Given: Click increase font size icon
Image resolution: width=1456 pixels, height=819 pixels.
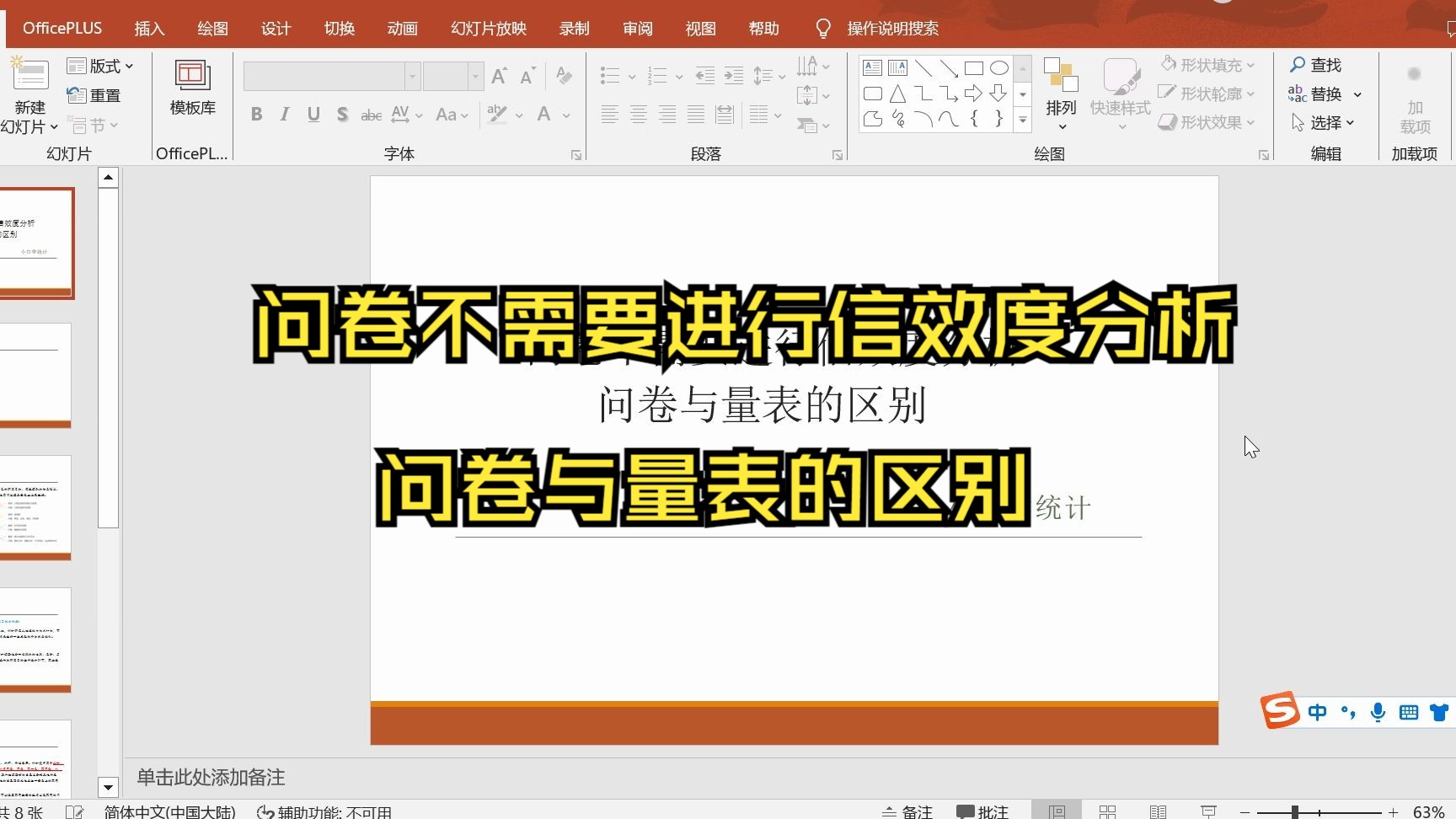Looking at the screenshot, I should coord(499,77).
